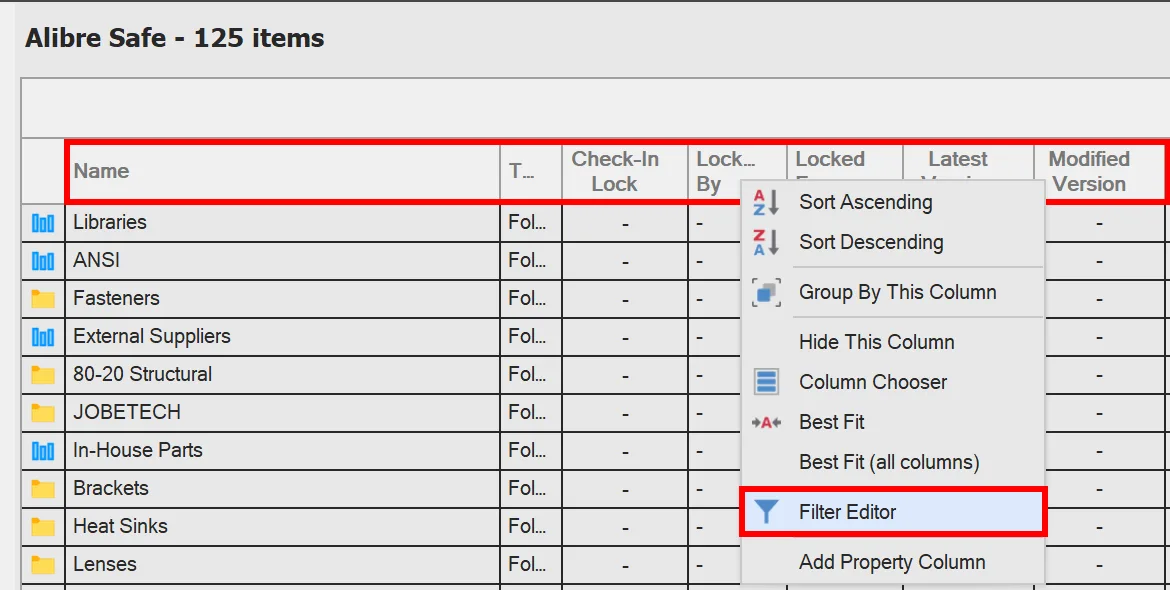Click the Column Chooser icon

(x=766, y=382)
